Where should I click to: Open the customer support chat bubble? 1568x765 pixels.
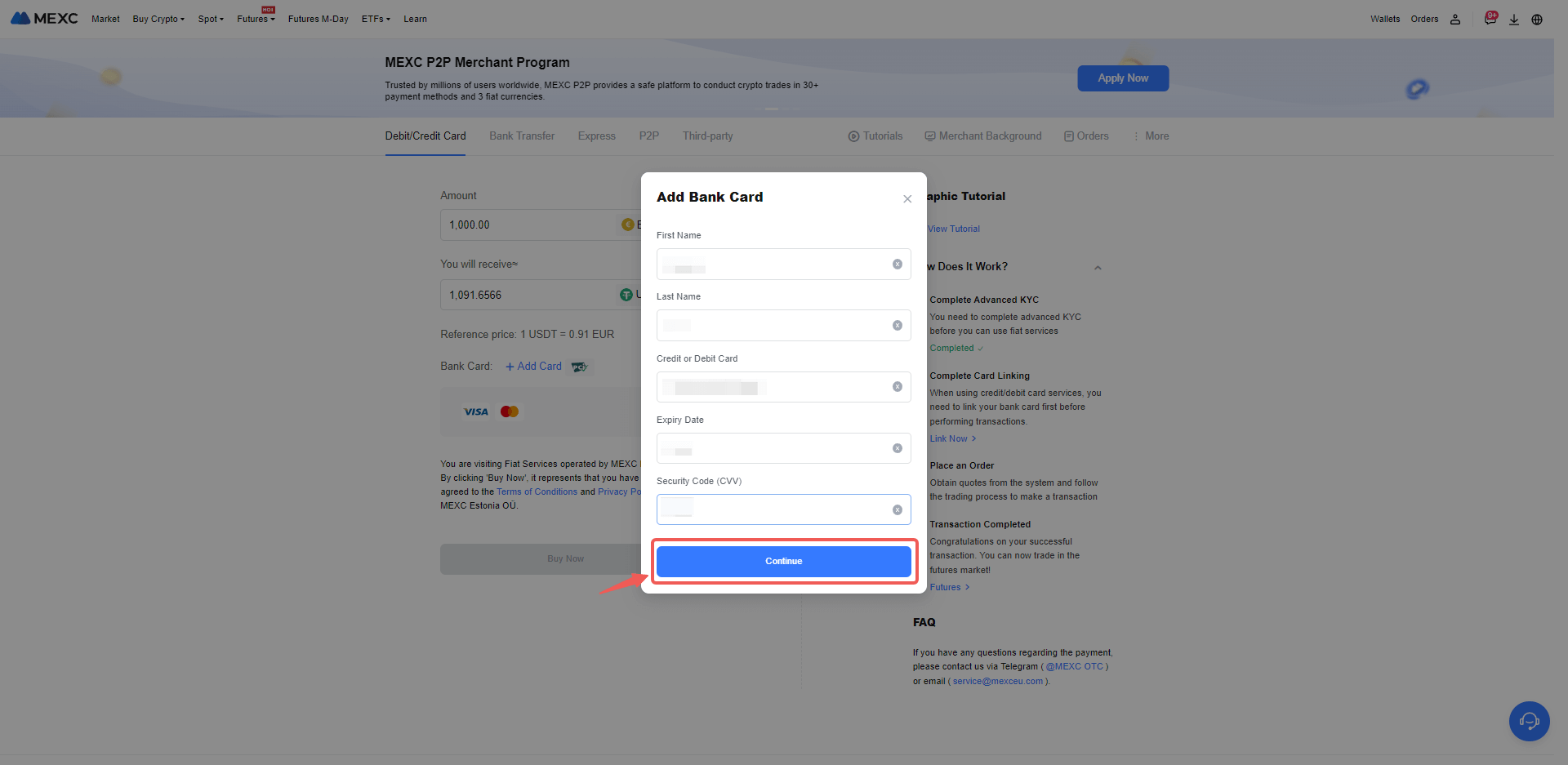[x=1529, y=721]
